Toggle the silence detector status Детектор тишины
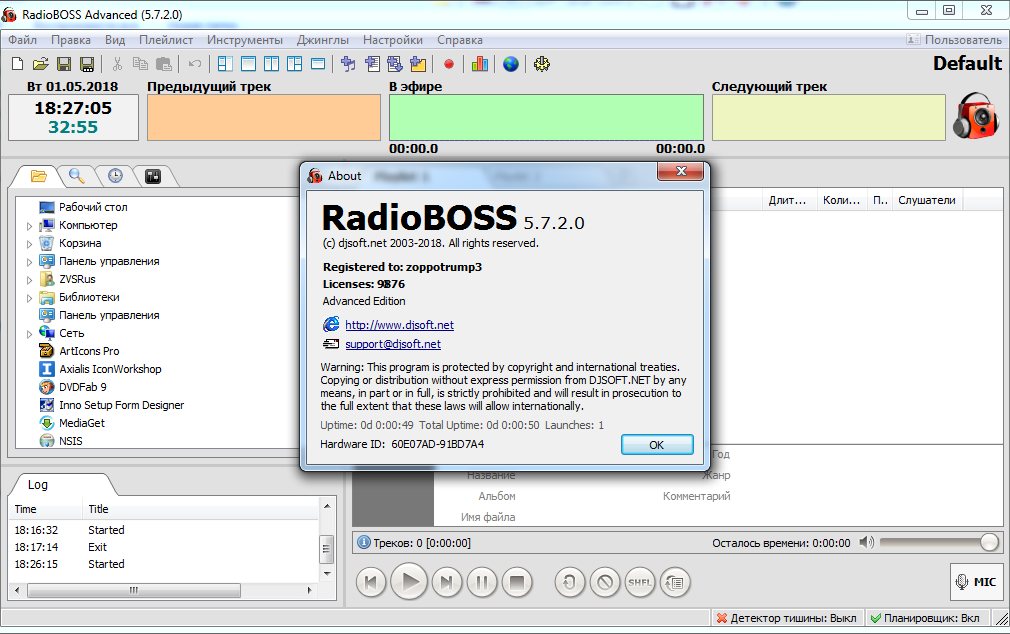The height and width of the screenshot is (634, 1010). 786,618
